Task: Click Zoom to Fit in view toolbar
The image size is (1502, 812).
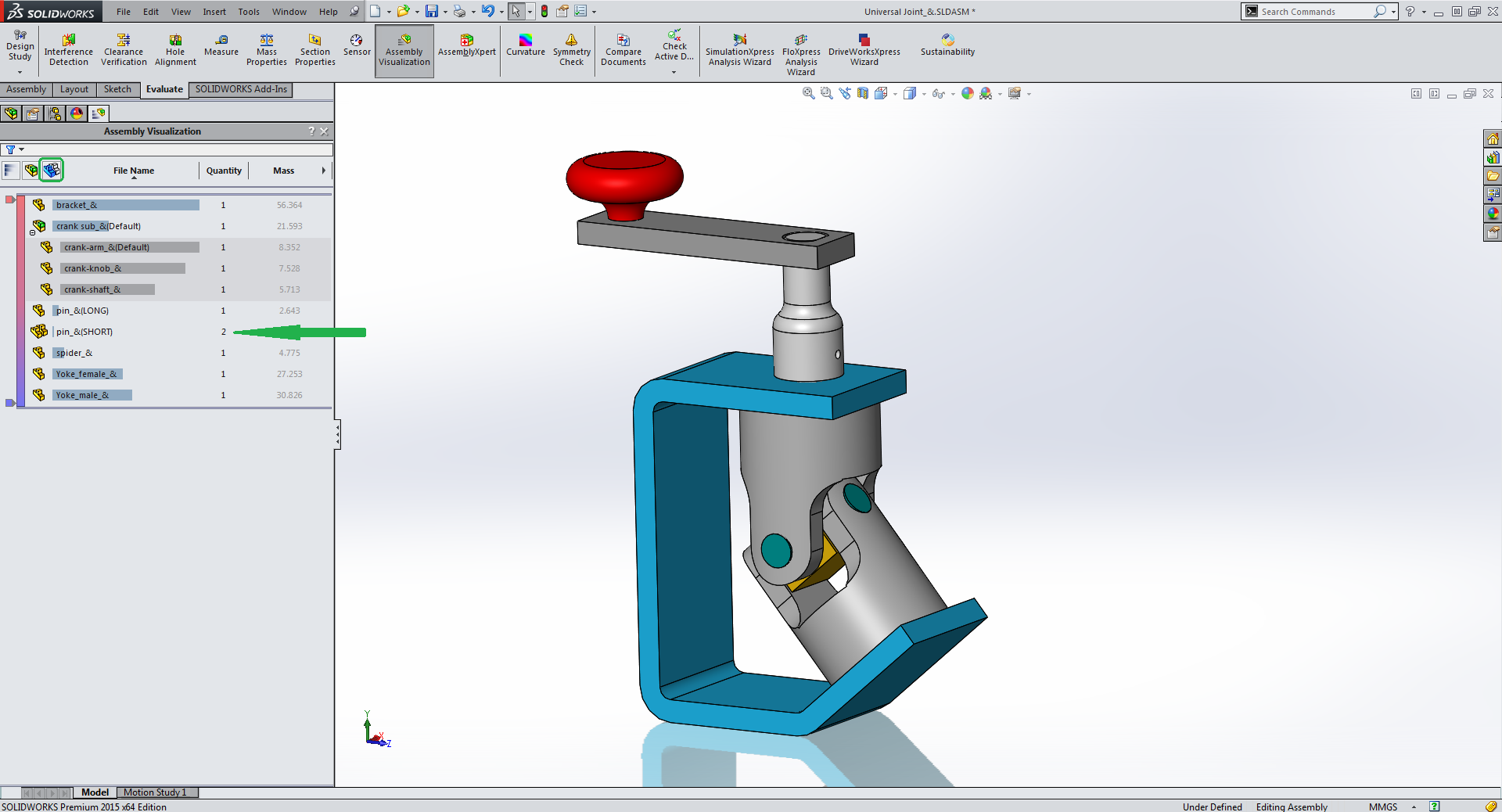Action: 808,94
